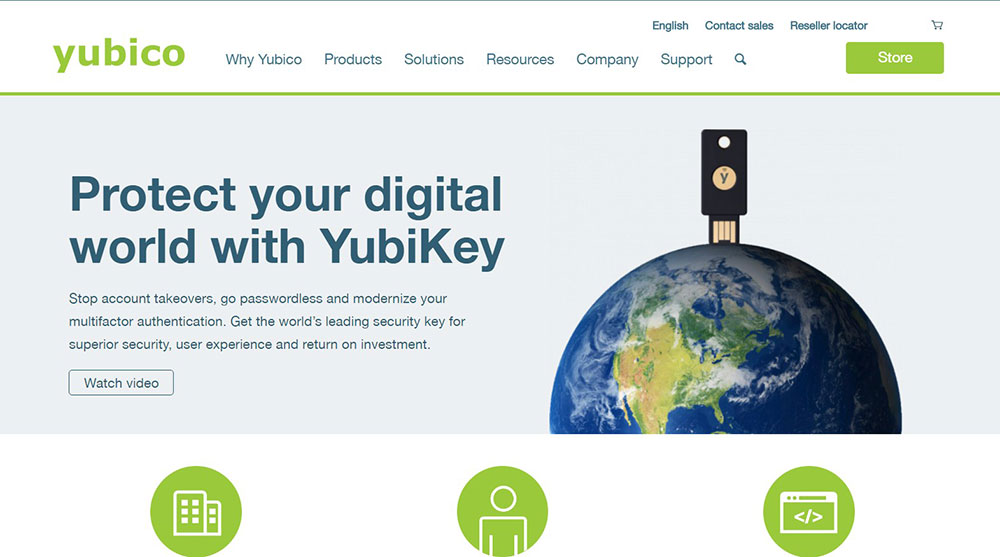
Task: Go to the Support menu
Action: coord(686,59)
